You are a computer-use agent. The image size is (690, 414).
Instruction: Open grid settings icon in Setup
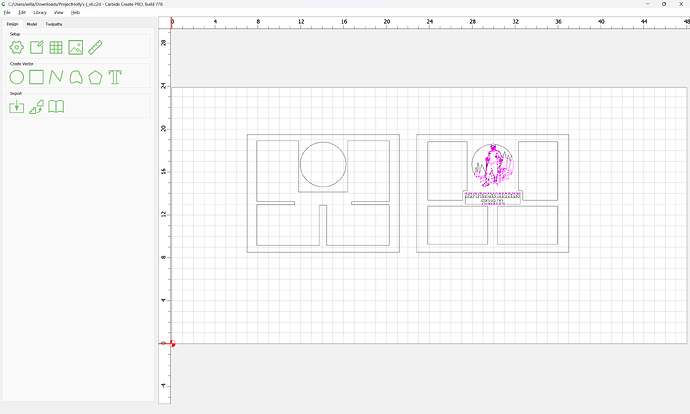coord(56,47)
